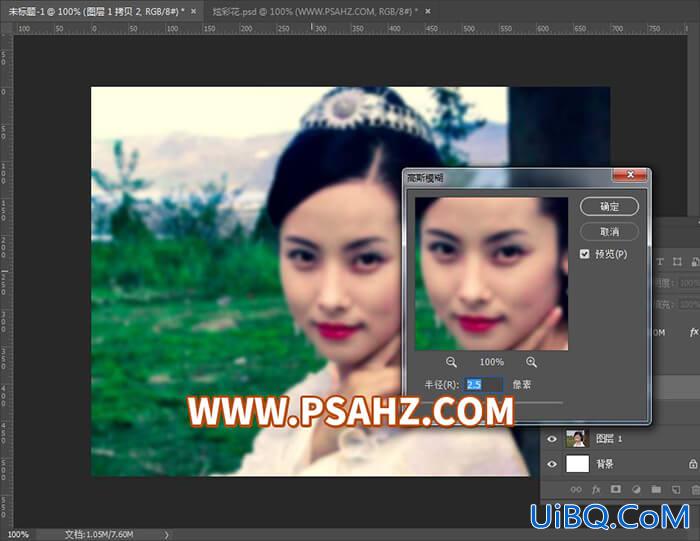Select the 图层 1 layer thumbnail
700x541 pixels.
pyautogui.click(x=577, y=439)
